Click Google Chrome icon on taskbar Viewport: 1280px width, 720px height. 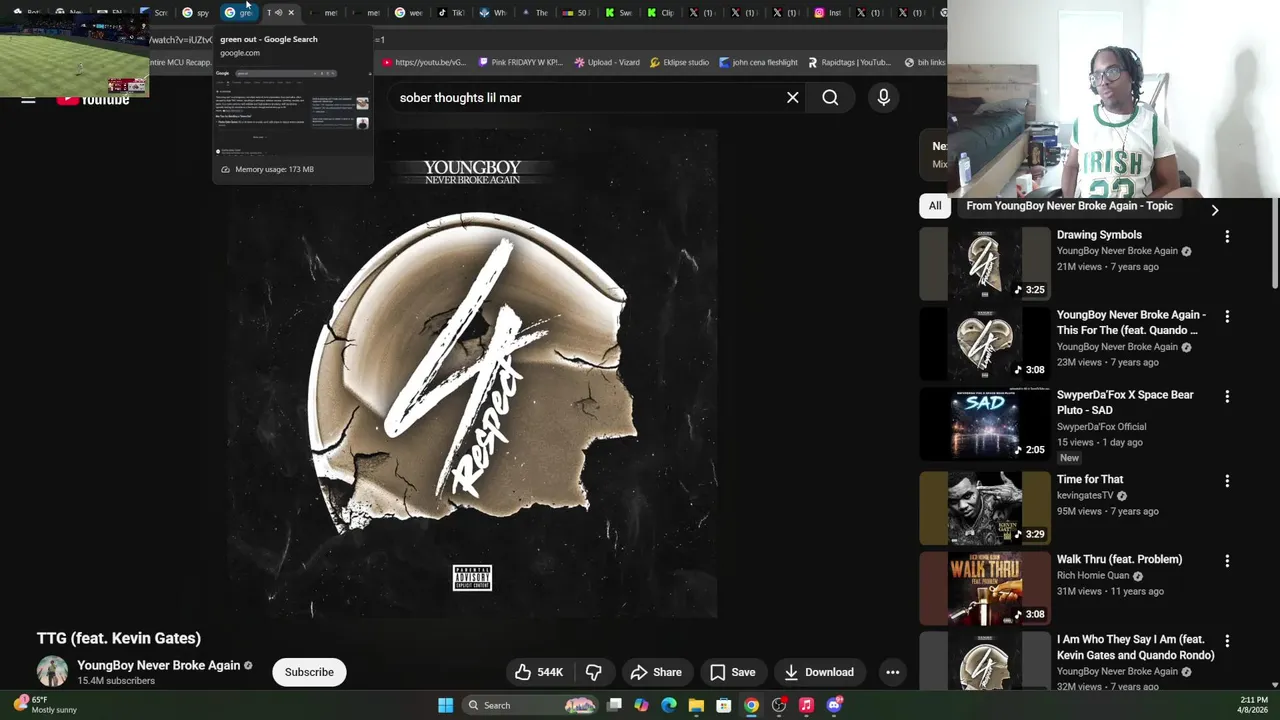tap(751, 705)
